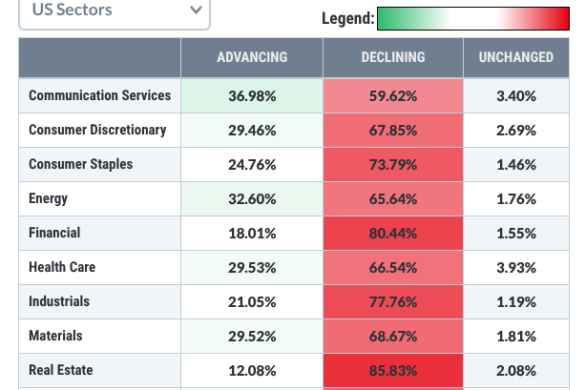Select the Industrials sector label

tap(59, 302)
